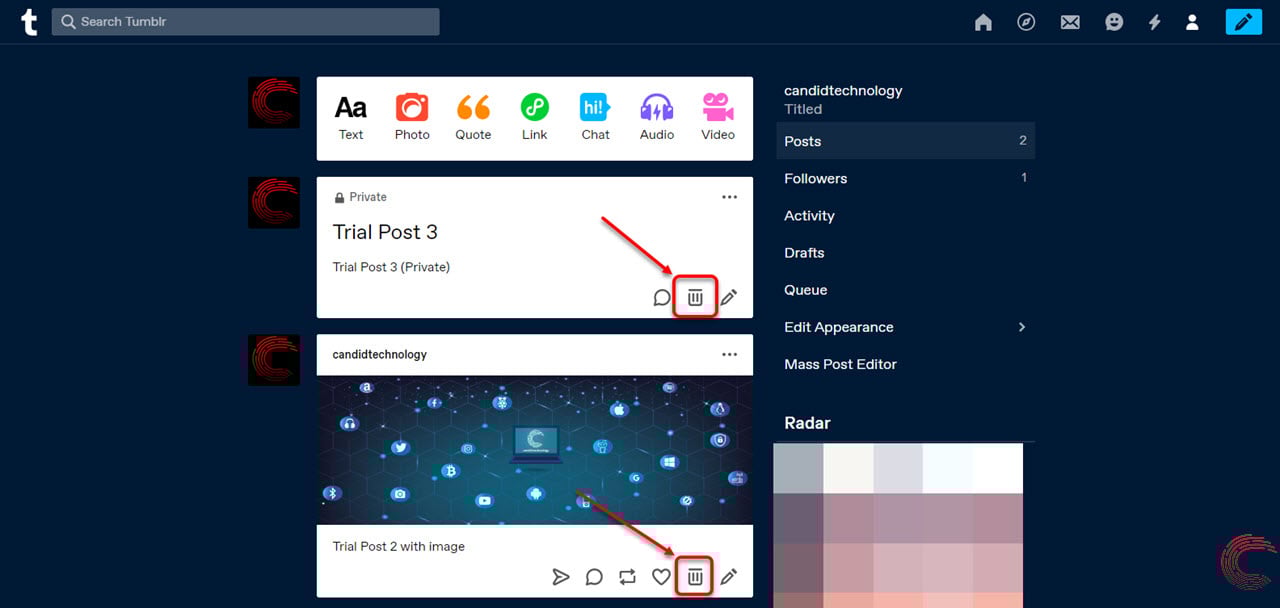Click the avatar beside Trial Post 3
1280x608 pixels.
(x=274, y=203)
